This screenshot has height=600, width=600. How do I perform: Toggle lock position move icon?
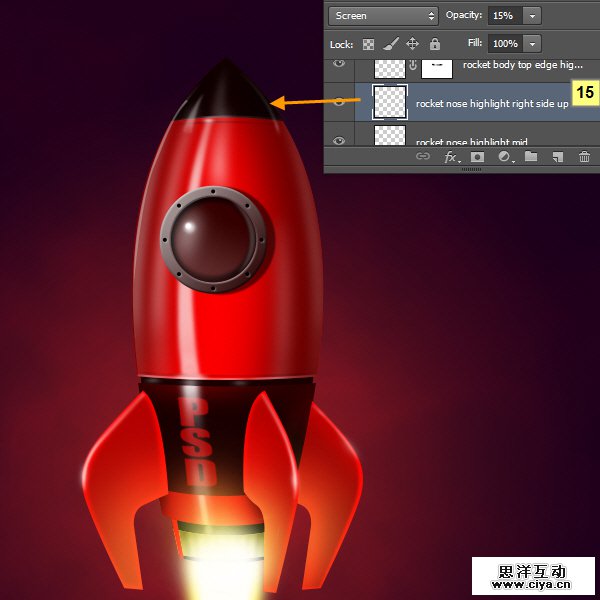pyautogui.click(x=412, y=44)
